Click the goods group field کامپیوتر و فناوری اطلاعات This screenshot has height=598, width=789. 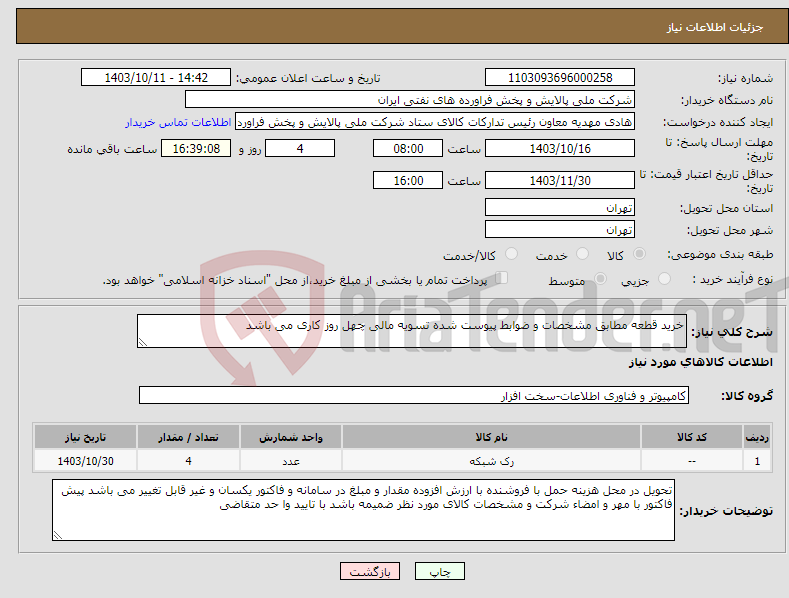(414, 396)
